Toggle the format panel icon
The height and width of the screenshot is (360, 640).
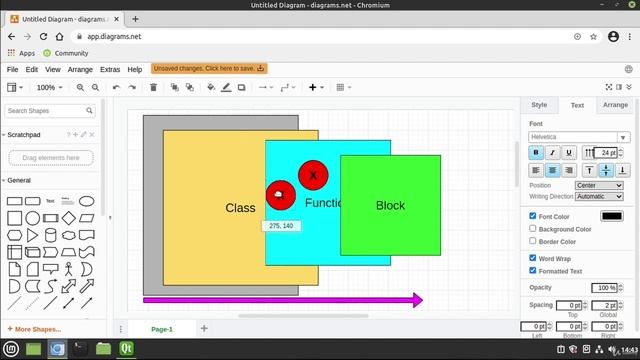(619, 87)
